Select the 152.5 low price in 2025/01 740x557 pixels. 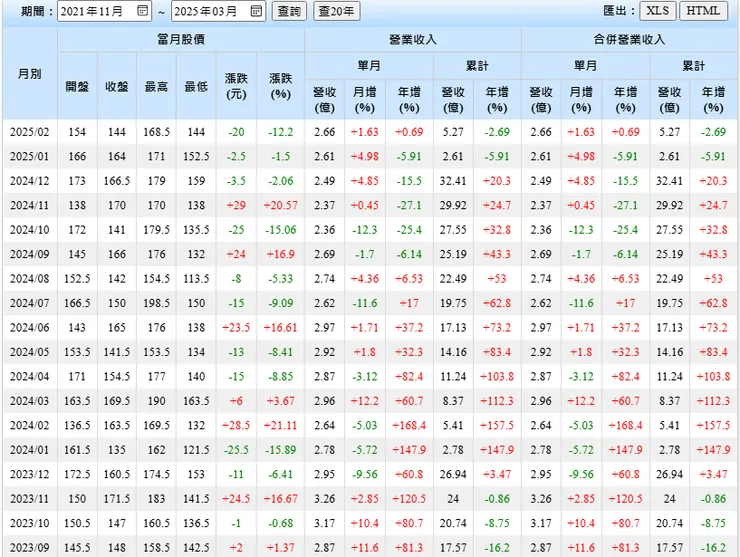point(196,156)
